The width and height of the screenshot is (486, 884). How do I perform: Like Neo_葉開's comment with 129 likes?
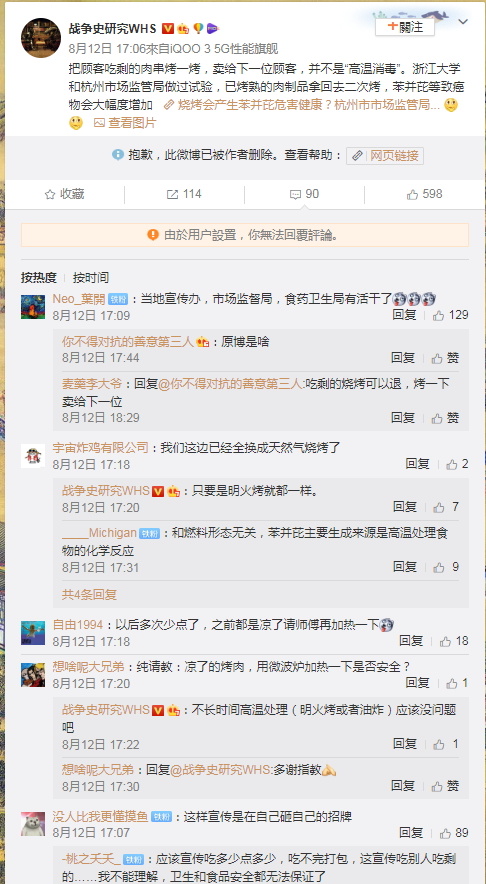click(439, 315)
